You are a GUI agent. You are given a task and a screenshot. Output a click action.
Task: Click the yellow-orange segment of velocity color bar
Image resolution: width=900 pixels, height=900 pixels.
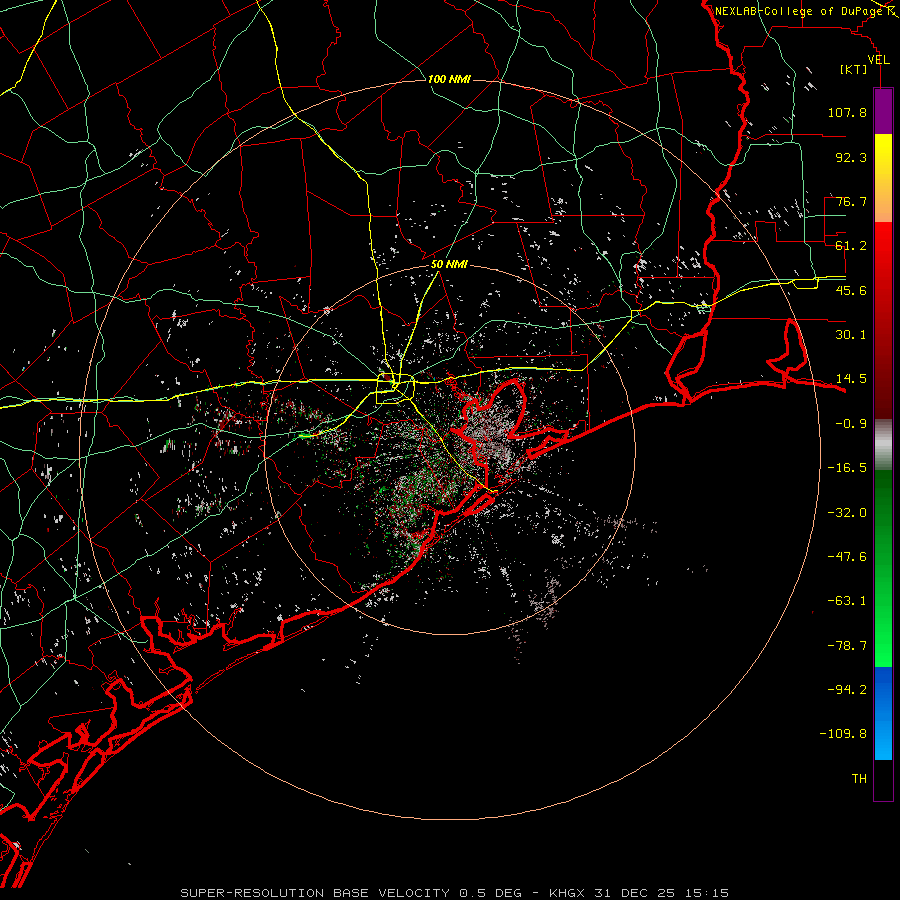tap(883, 178)
